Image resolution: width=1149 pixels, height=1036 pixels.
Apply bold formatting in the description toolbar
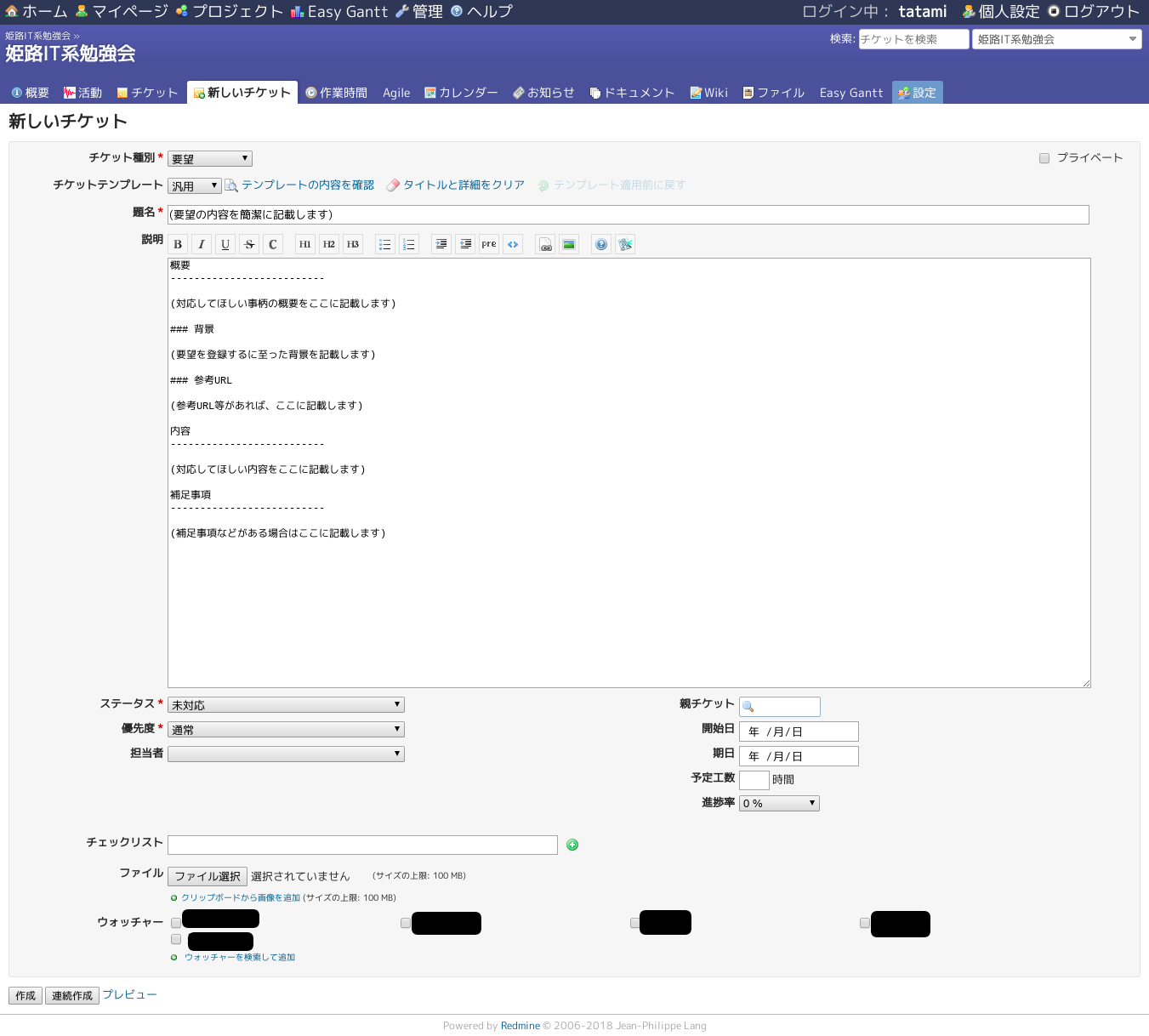coord(178,244)
